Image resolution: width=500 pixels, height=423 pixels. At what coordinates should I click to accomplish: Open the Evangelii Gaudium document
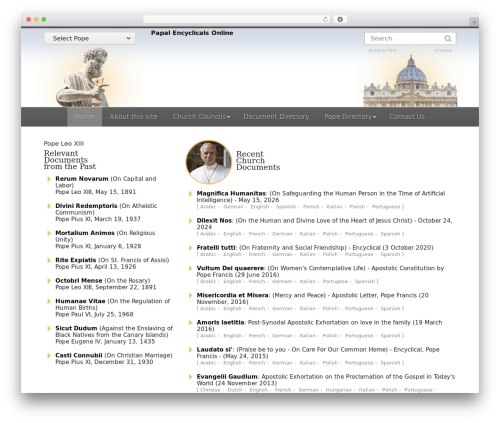click(x=227, y=377)
